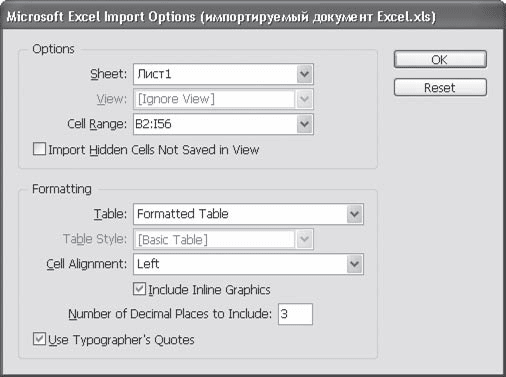Click the View field showing Ignore View
Screen dimensions: 506x377
click(215, 99)
